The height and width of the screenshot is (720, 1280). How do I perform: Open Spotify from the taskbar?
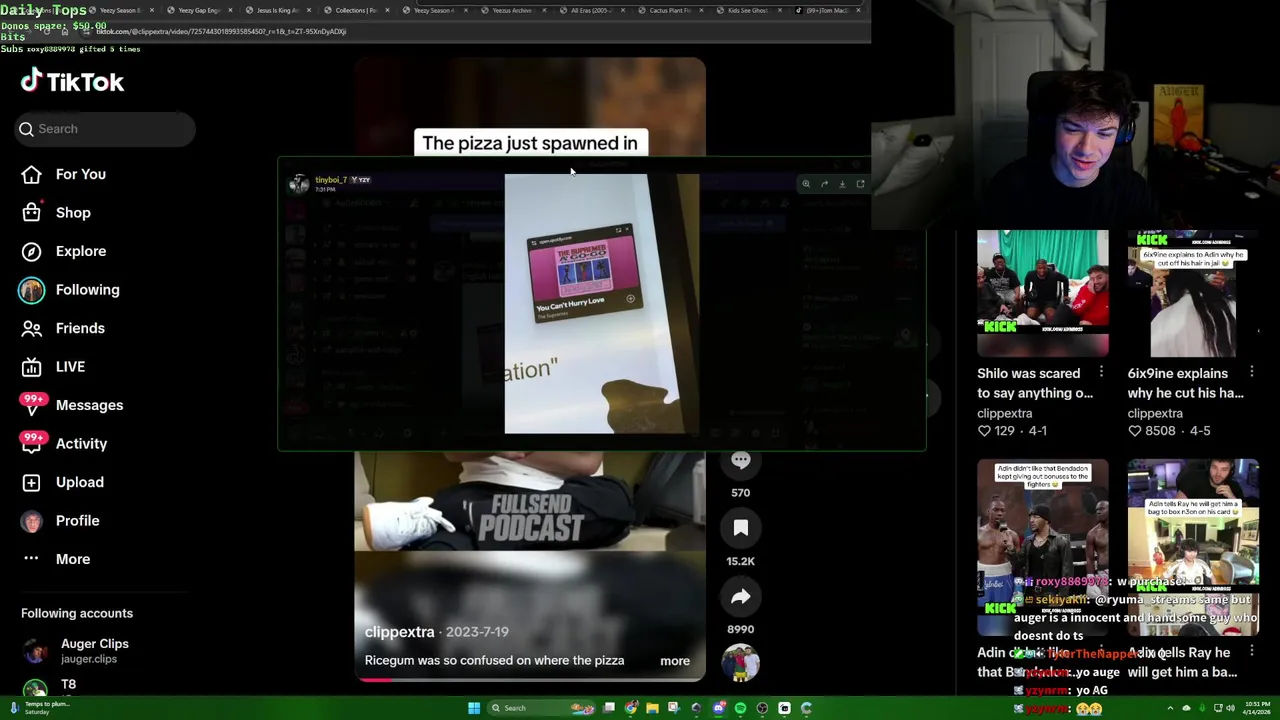point(740,708)
